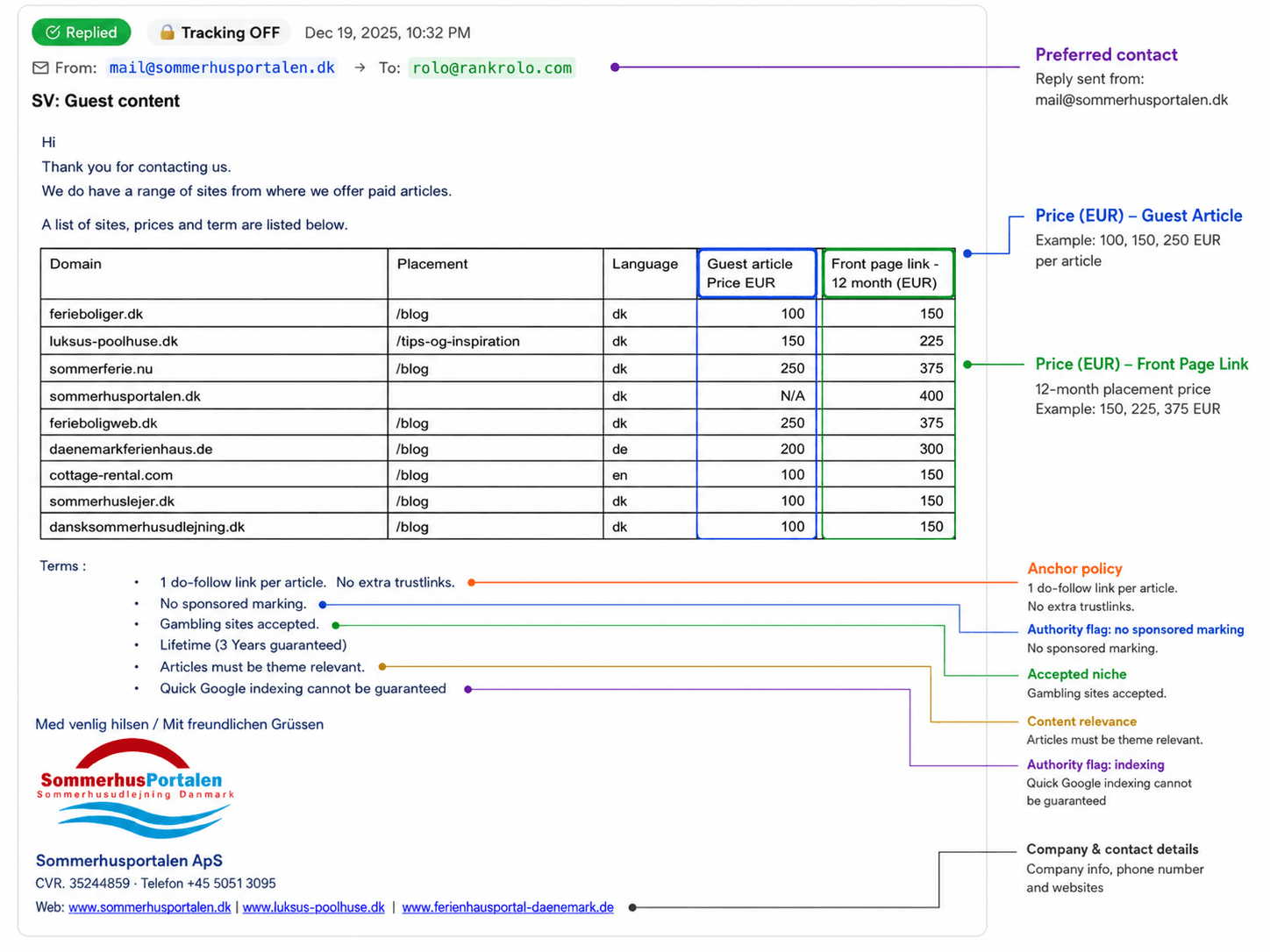The image size is (1270, 952).
Task: Click 'Authority flag: no sponsored marking' heading
Action: (1135, 629)
